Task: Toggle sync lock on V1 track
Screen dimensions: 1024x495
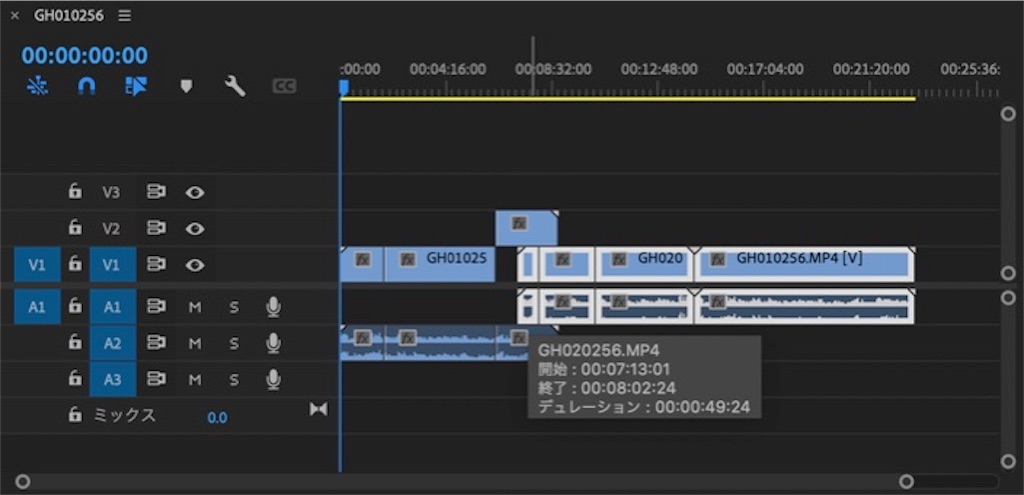Action: coord(155,264)
